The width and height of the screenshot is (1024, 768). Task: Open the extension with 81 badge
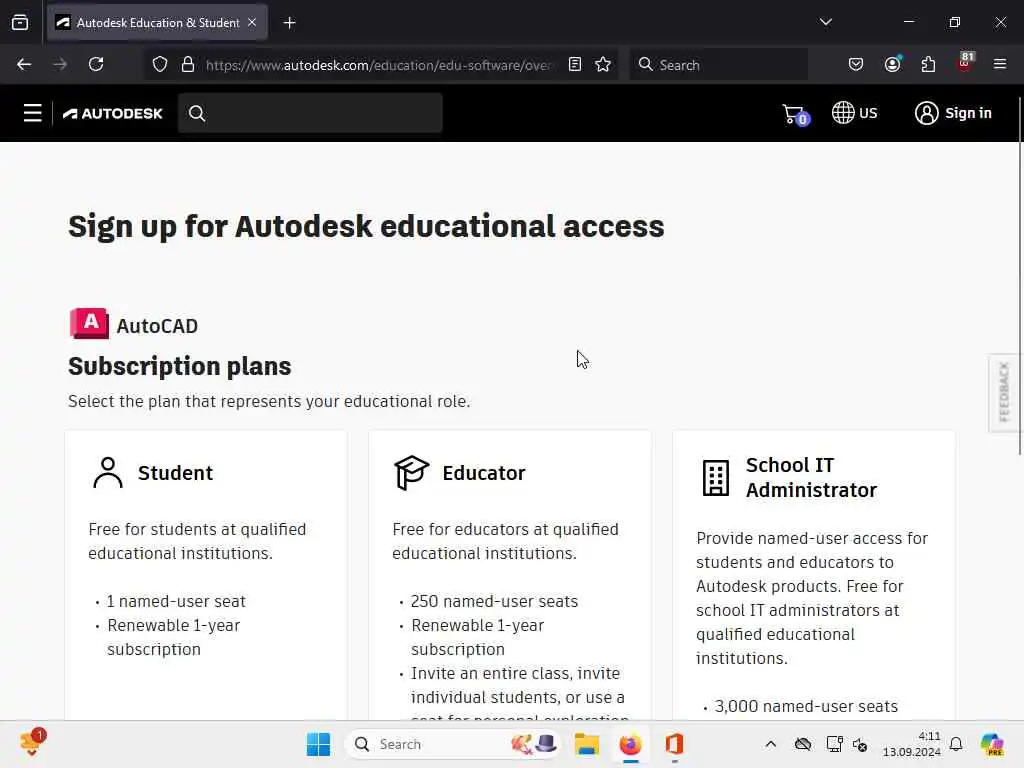coord(965,63)
